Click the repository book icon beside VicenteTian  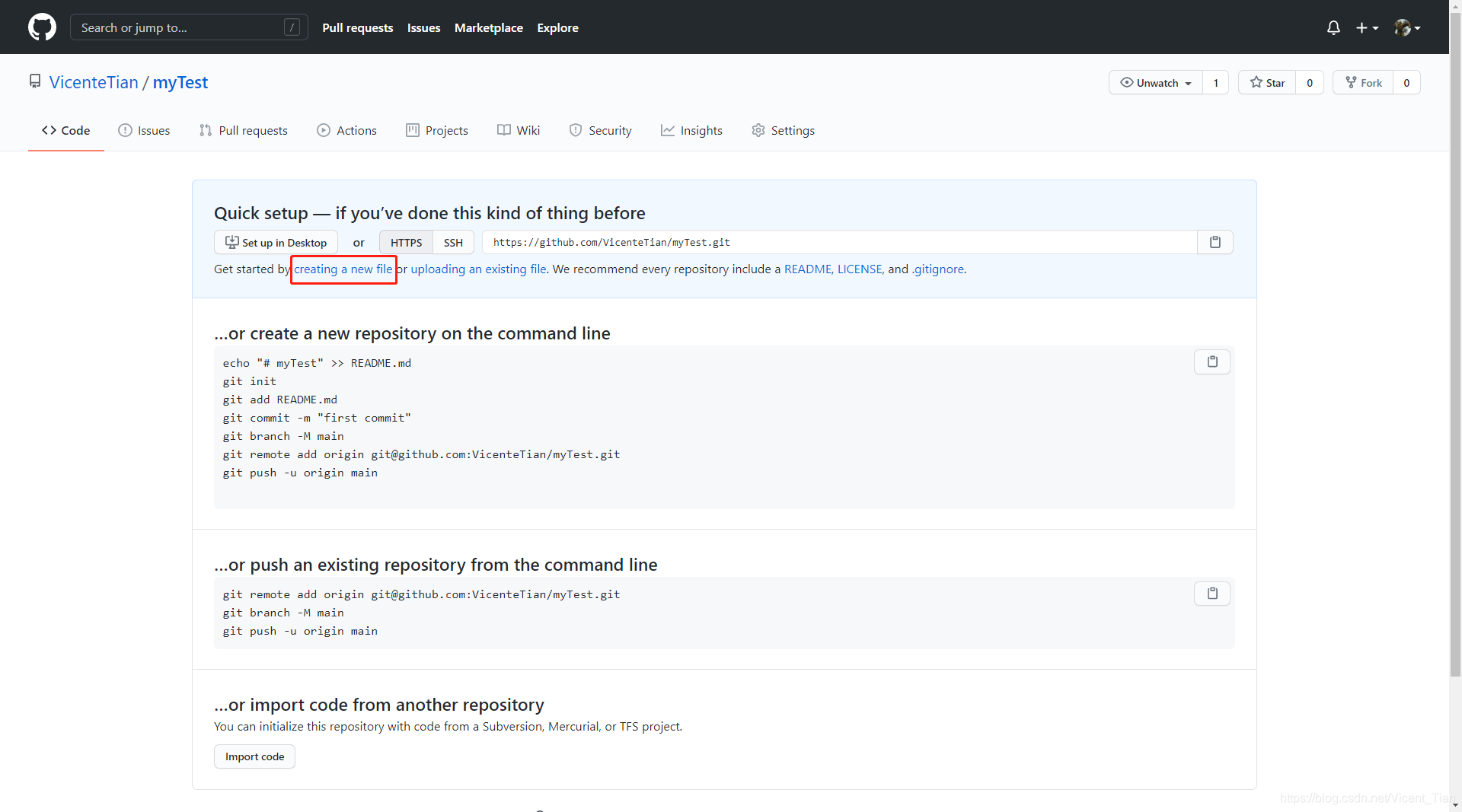point(35,81)
